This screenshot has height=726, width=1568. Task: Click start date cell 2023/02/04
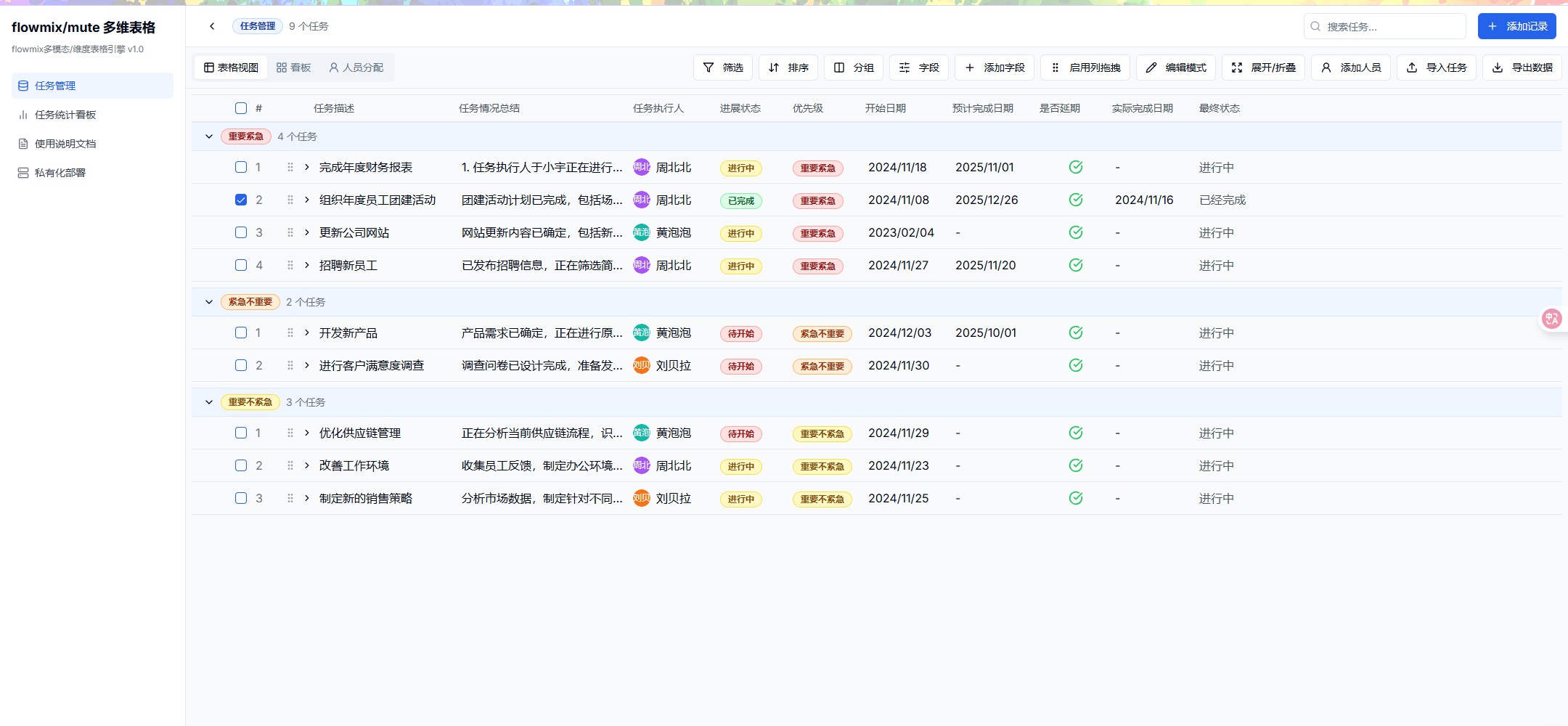[x=901, y=232]
